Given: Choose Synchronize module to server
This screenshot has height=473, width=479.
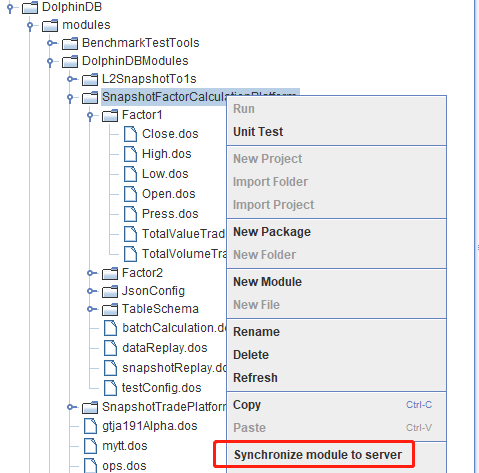Looking at the screenshot, I should pos(318,455).
